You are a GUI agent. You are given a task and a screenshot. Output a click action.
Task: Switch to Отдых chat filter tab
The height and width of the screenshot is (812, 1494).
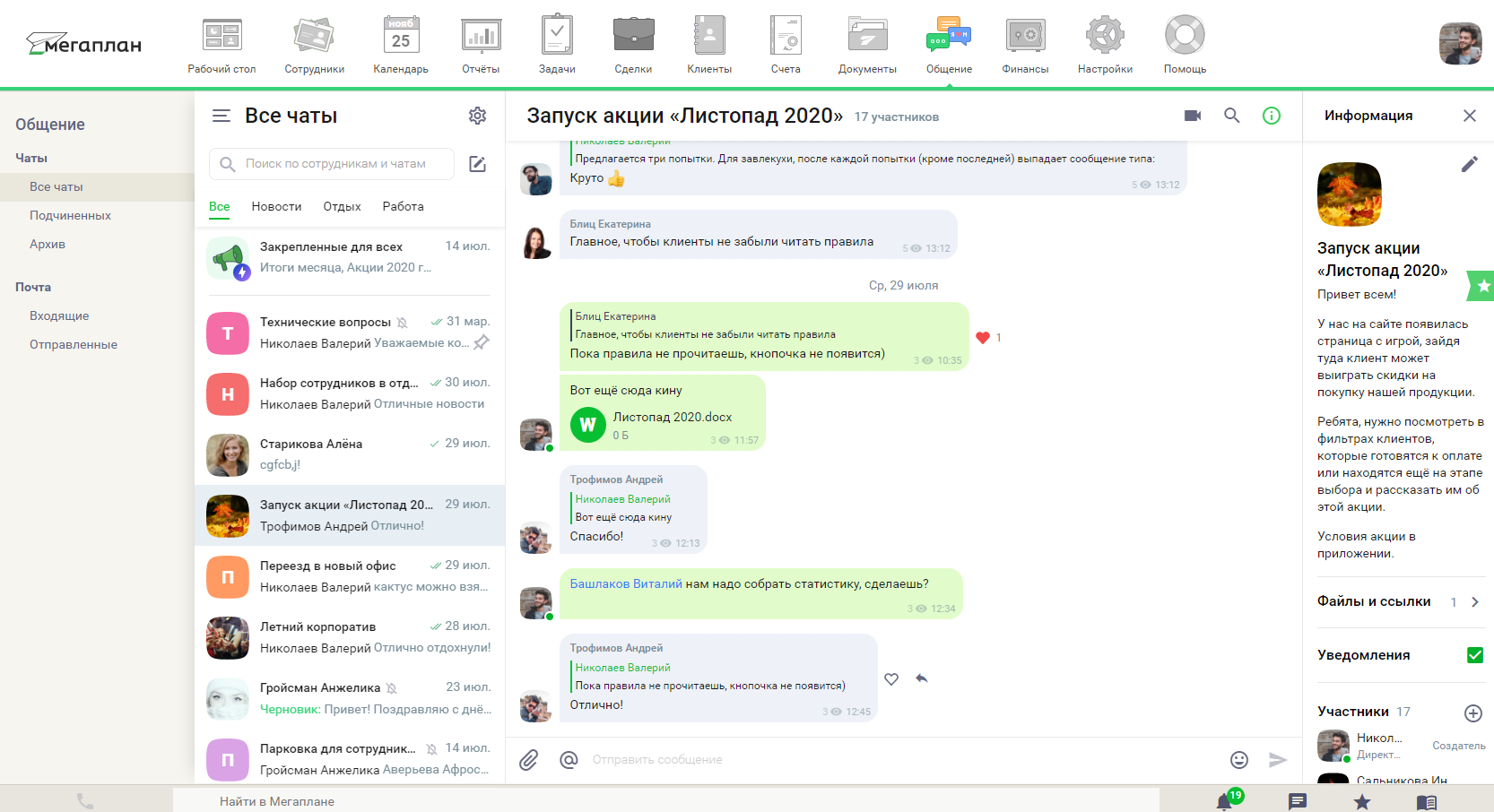pyautogui.click(x=342, y=206)
